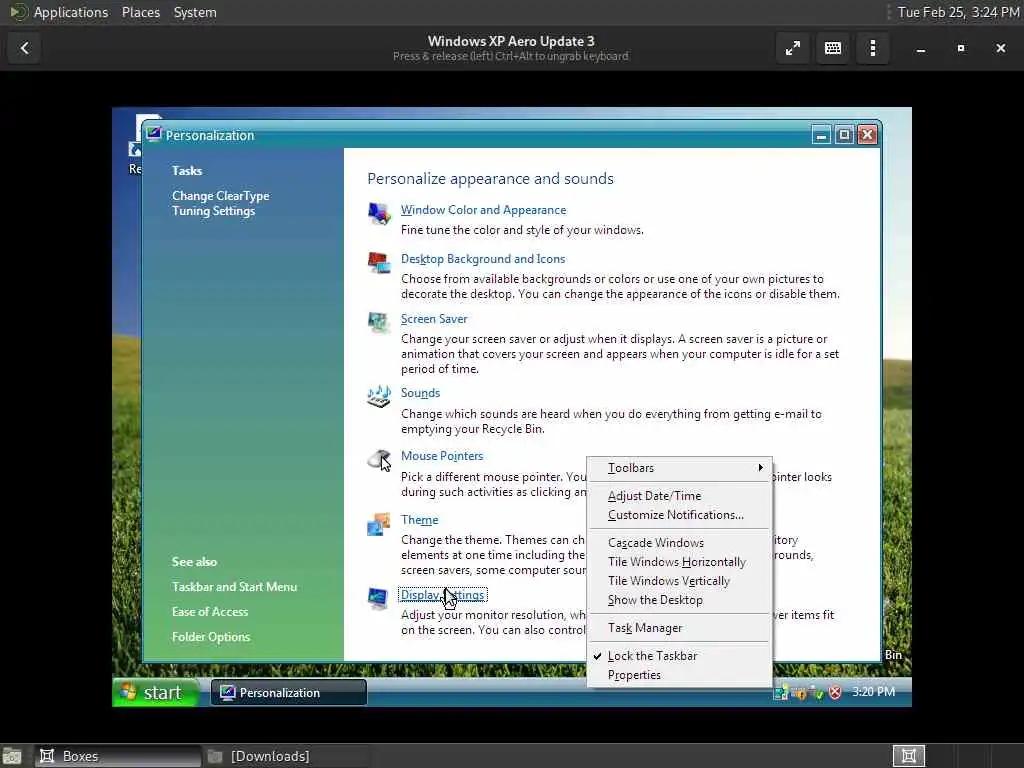Toggle Boxes fullscreen mode icon
1024x768 pixels.
[793, 48]
